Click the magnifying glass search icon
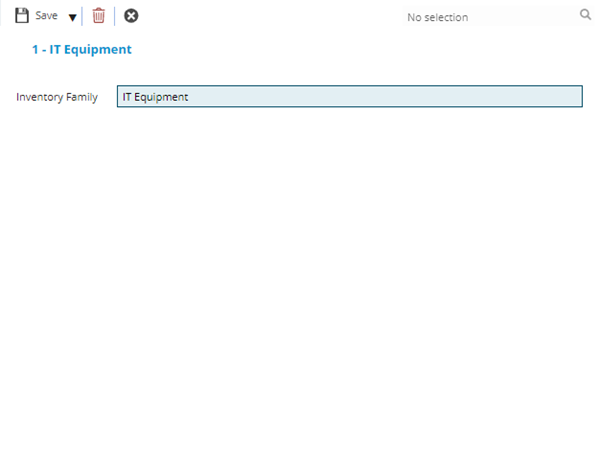 tap(585, 16)
